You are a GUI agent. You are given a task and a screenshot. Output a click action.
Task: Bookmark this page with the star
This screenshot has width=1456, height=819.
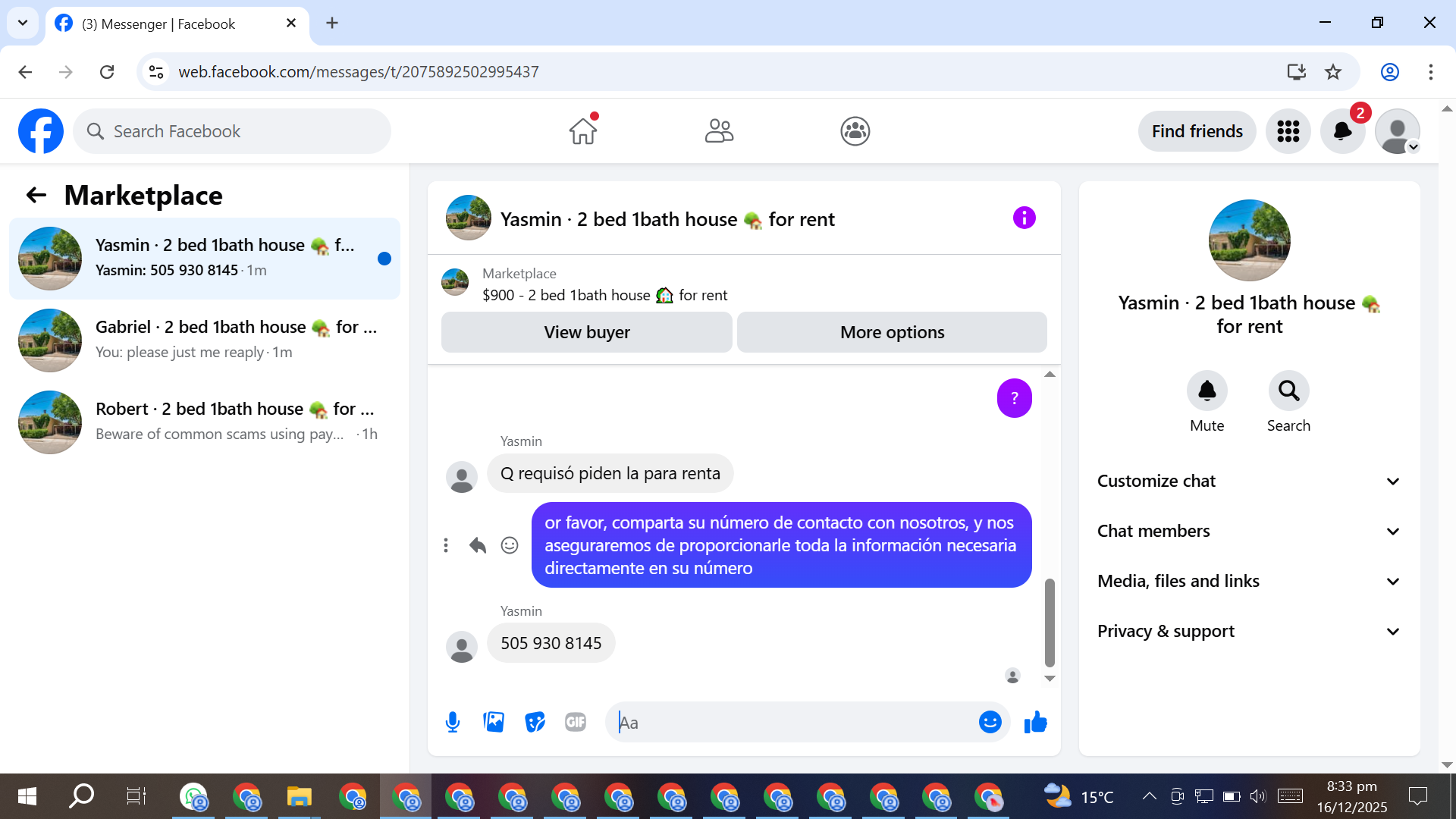(1333, 72)
